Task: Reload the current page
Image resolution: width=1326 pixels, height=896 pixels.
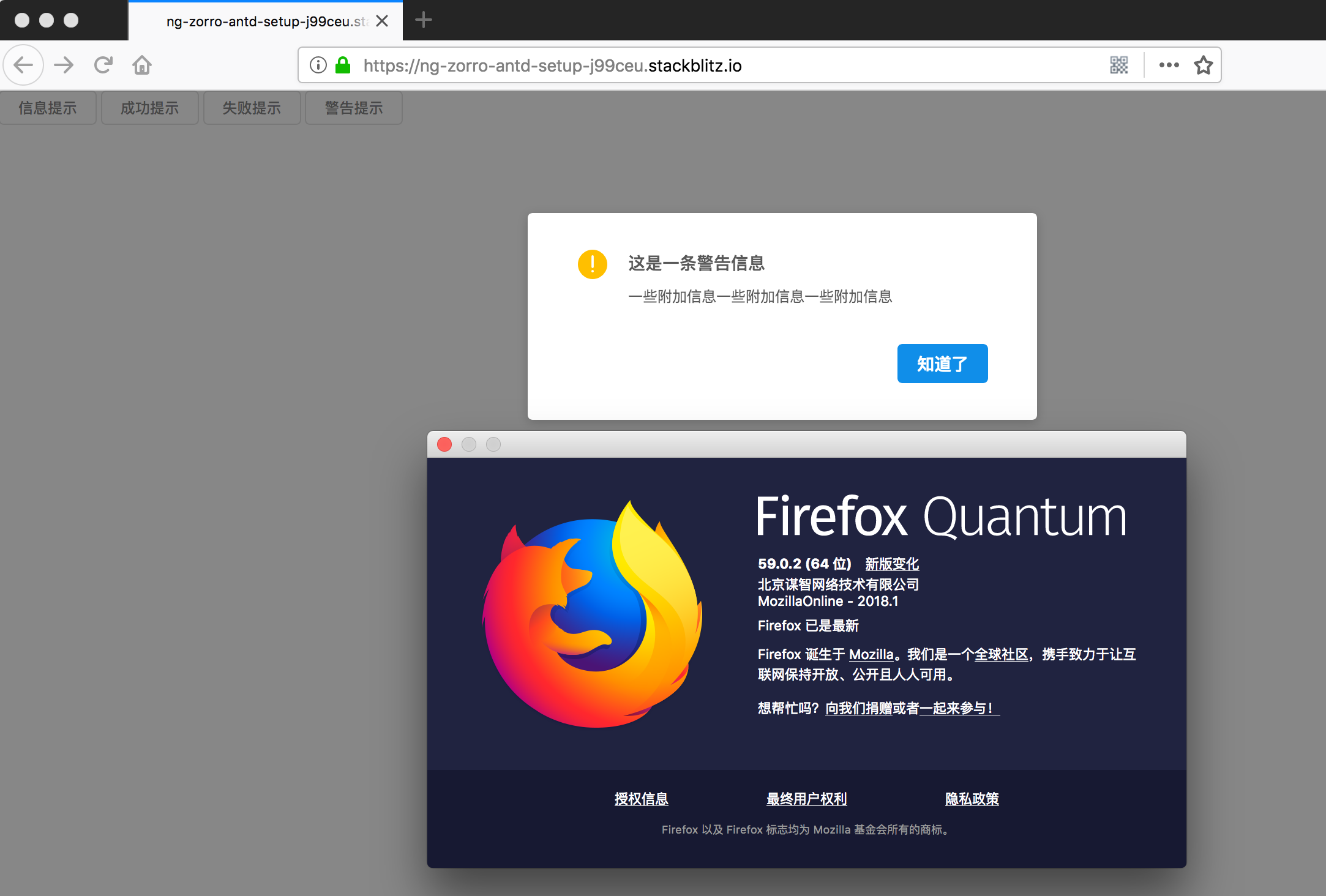Action: coord(103,65)
